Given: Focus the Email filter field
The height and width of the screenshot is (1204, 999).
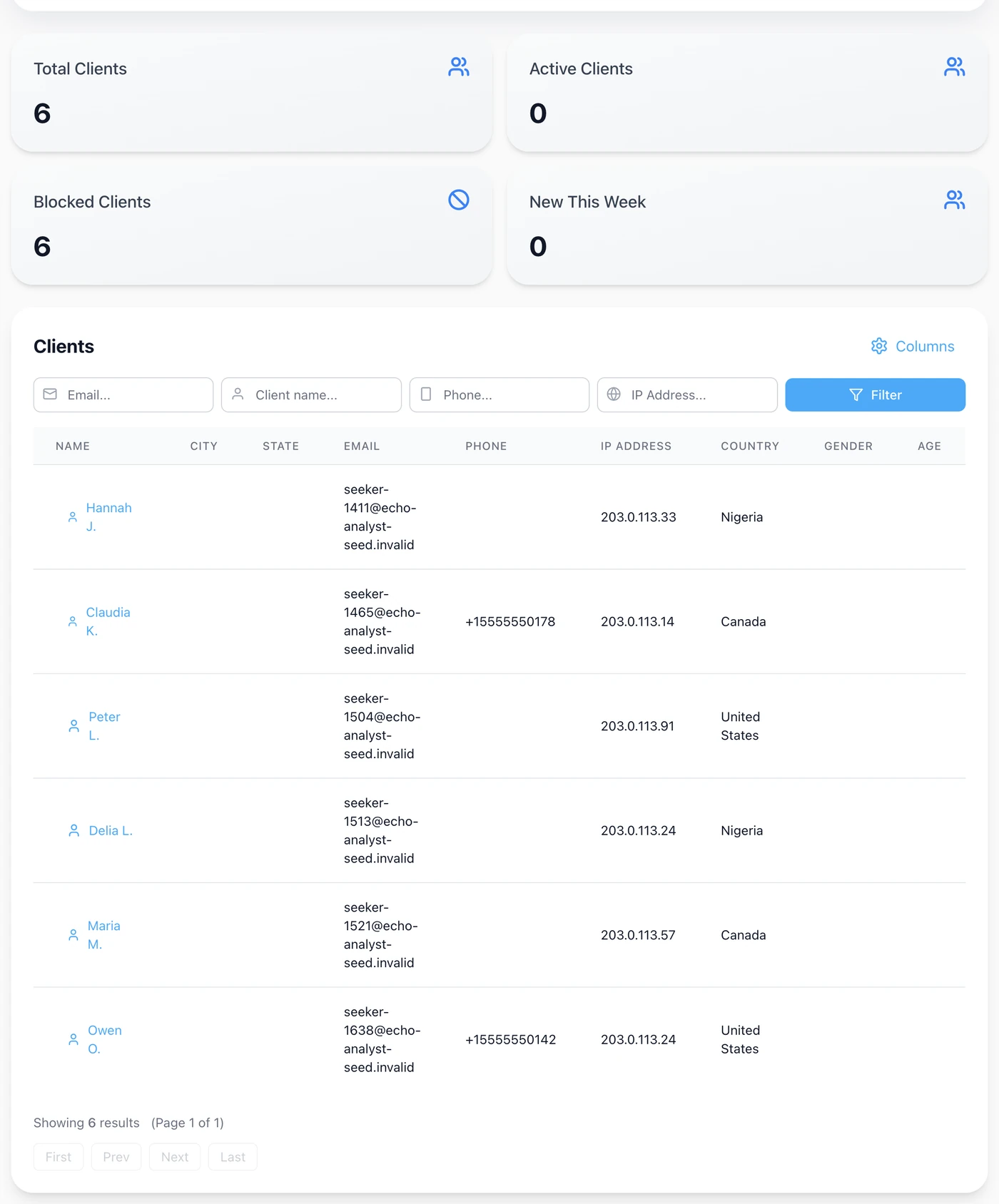Looking at the screenshot, I should click(123, 395).
